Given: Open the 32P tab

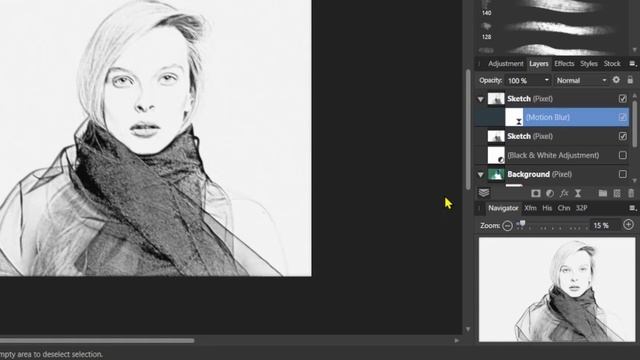Looking at the screenshot, I should pos(581,208).
